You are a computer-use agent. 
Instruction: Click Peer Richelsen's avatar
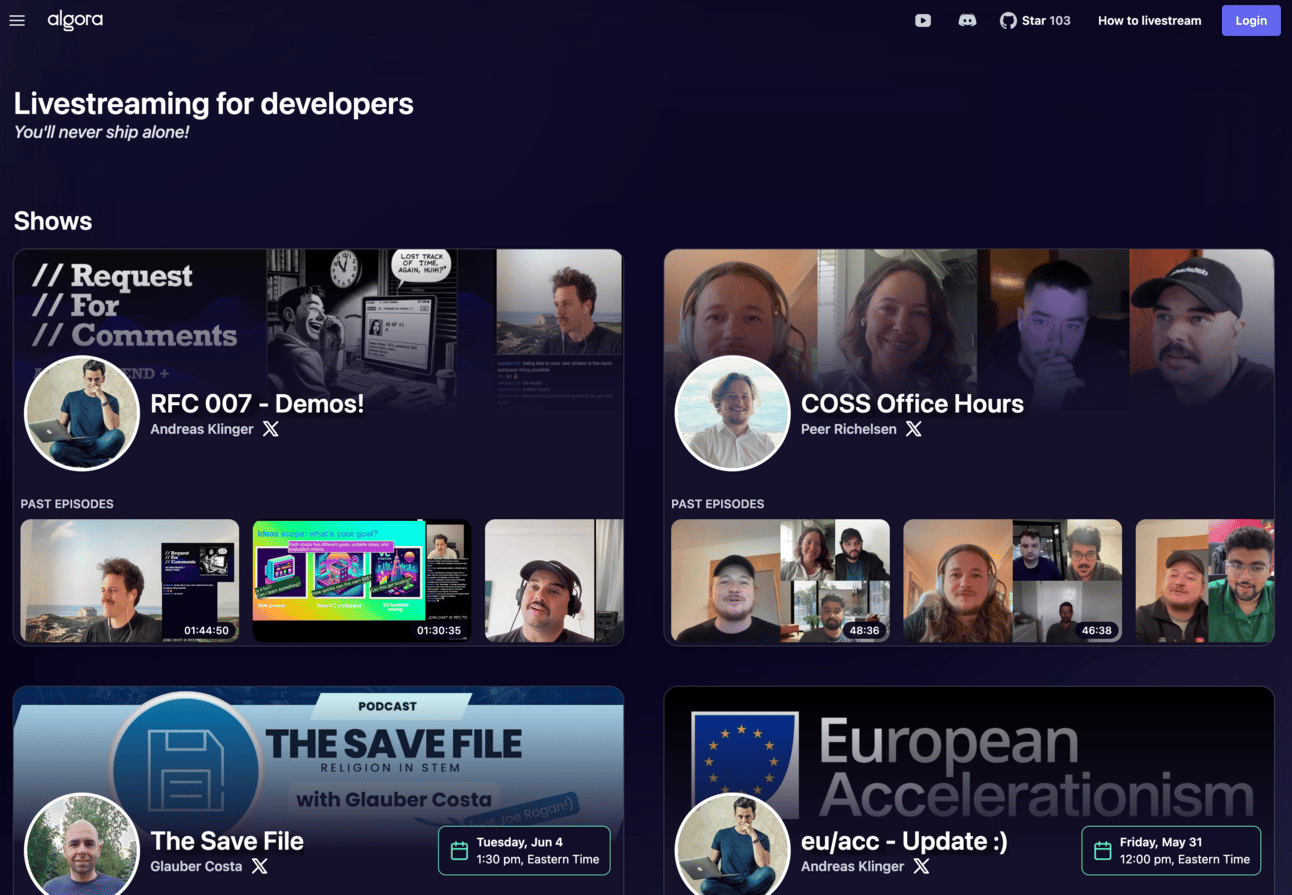point(733,413)
